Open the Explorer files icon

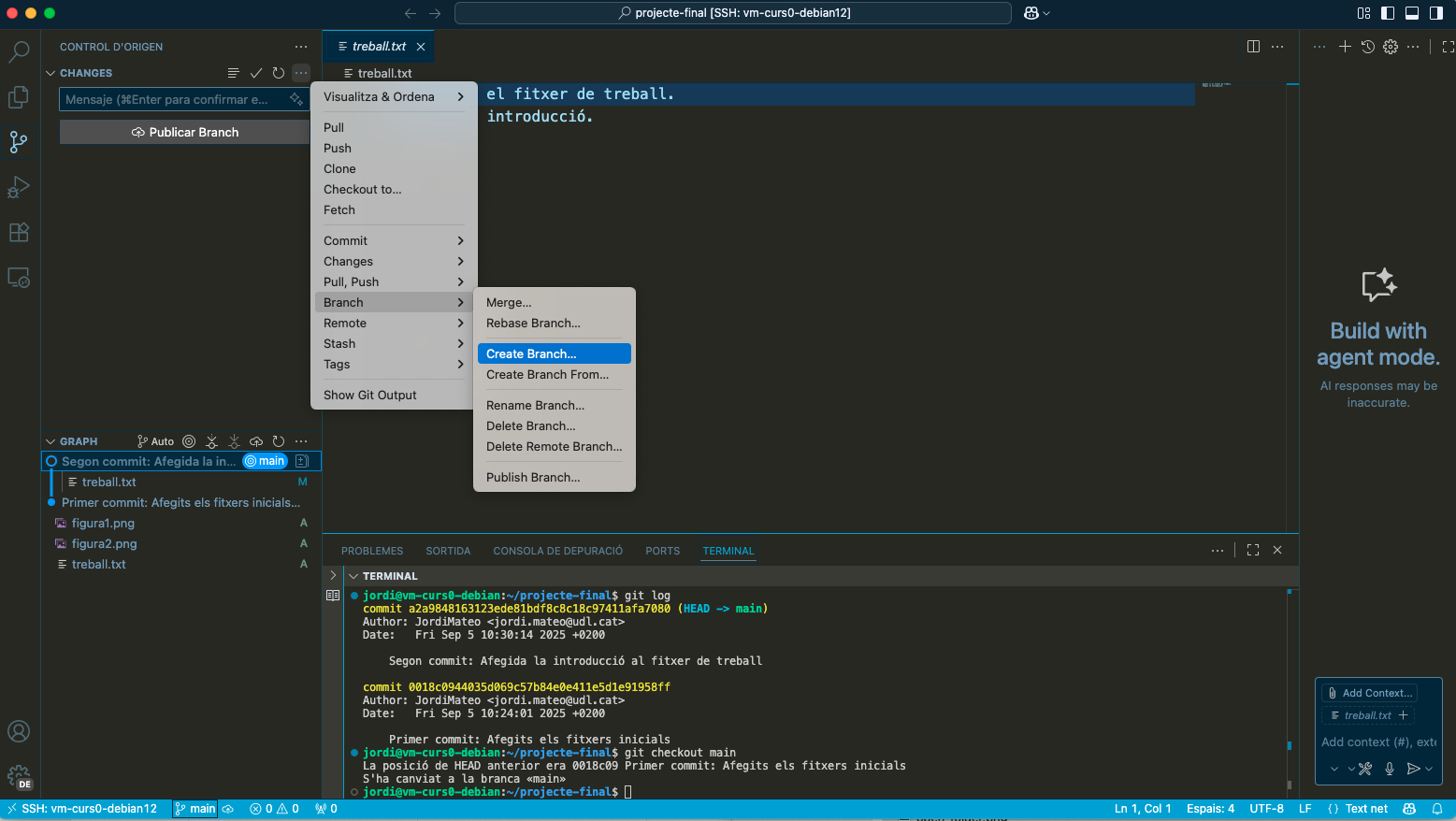[x=19, y=96]
